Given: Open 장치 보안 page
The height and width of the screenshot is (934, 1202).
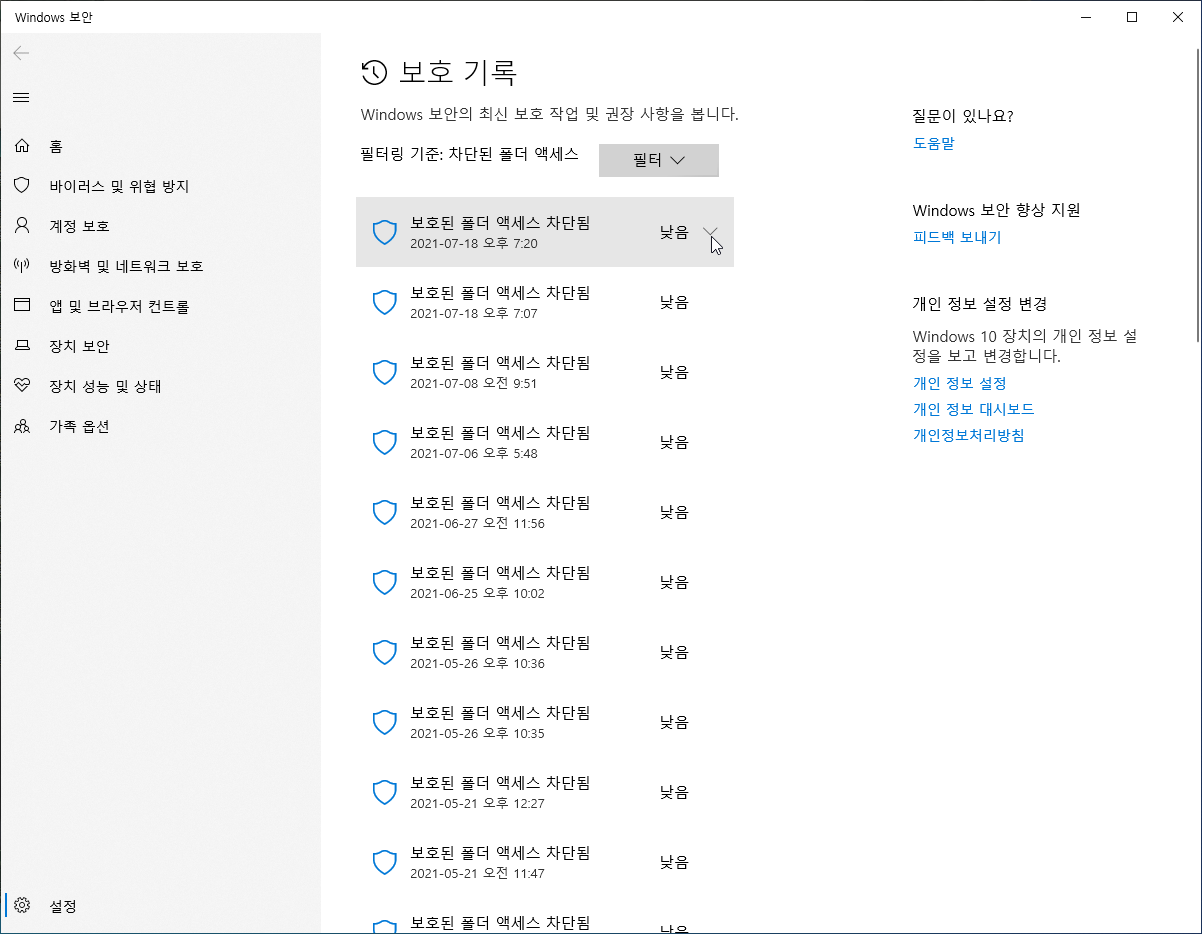Looking at the screenshot, I should (79, 346).
